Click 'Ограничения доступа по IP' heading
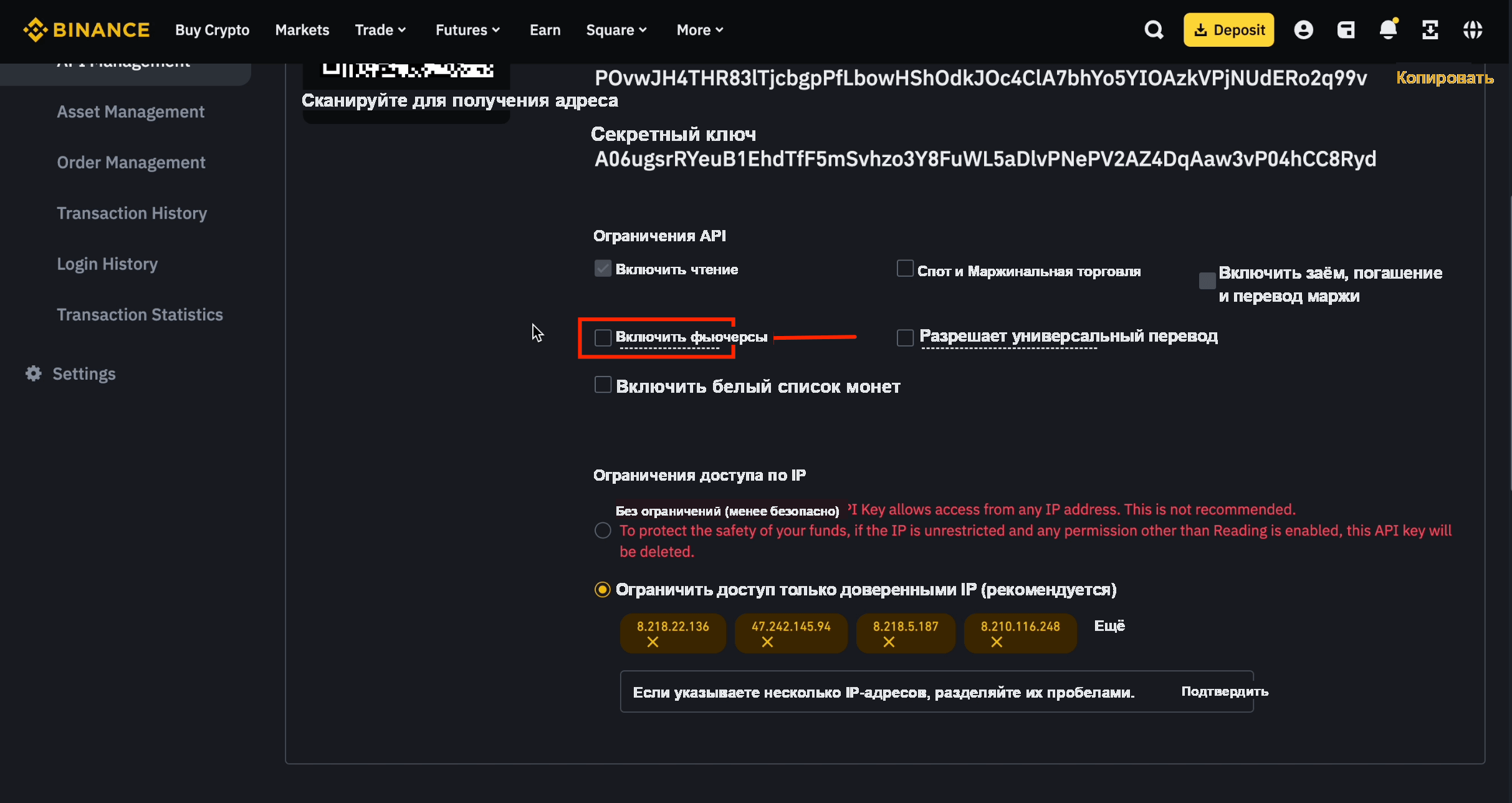1512x803 pixels. pyautogui.click(x=699, y=475)
